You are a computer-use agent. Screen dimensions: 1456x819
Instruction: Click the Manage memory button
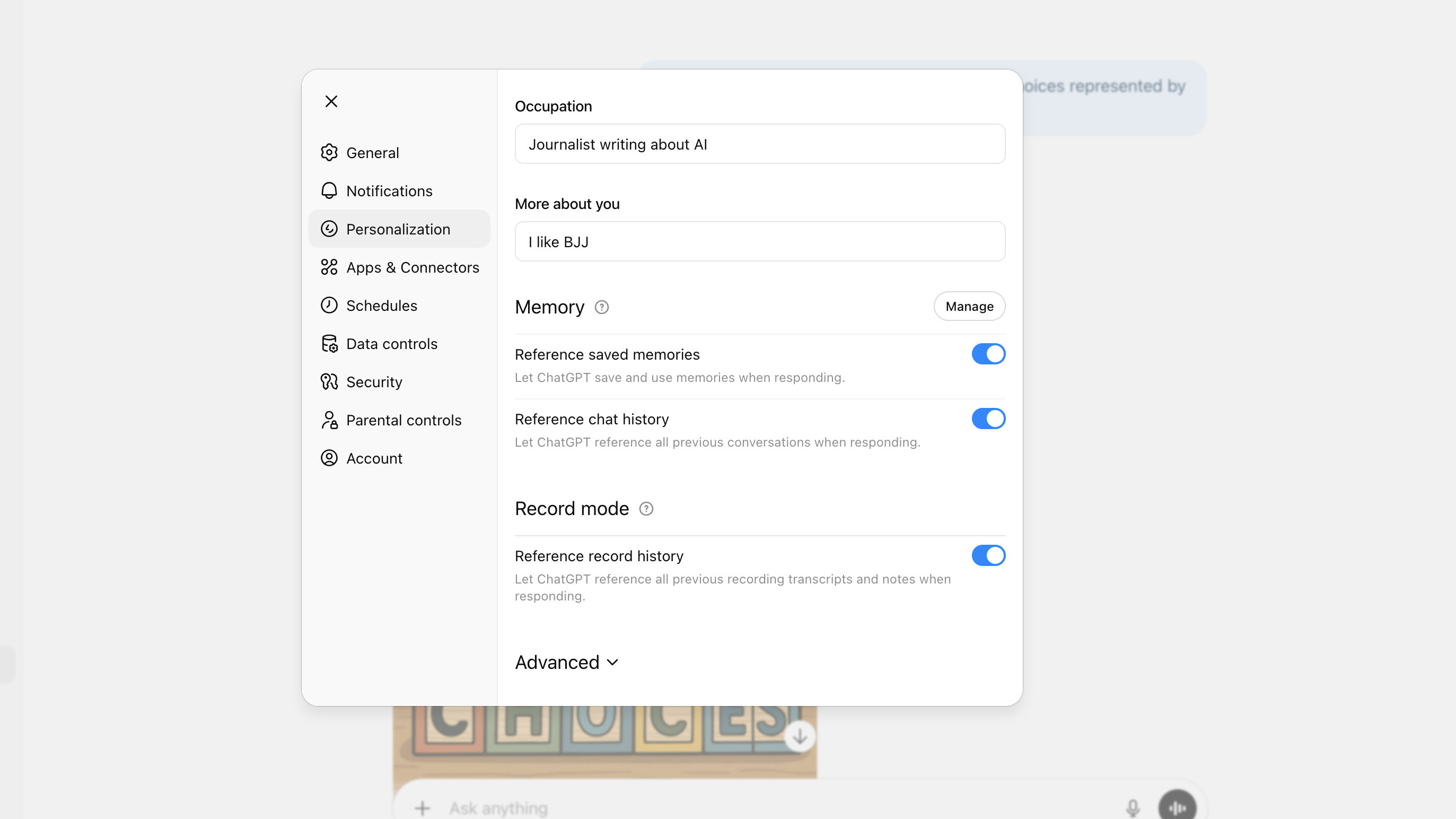[x=969, y=306]
